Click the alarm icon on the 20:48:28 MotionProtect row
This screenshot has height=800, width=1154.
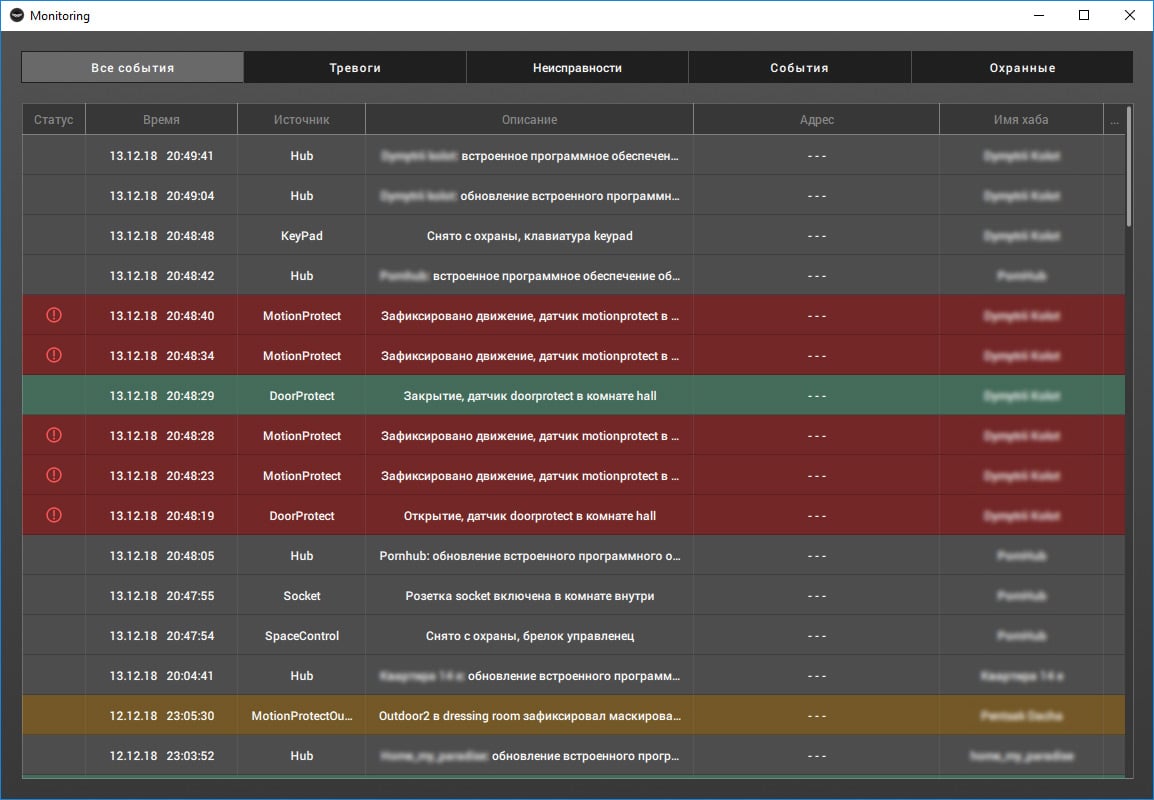click(53, 435)
